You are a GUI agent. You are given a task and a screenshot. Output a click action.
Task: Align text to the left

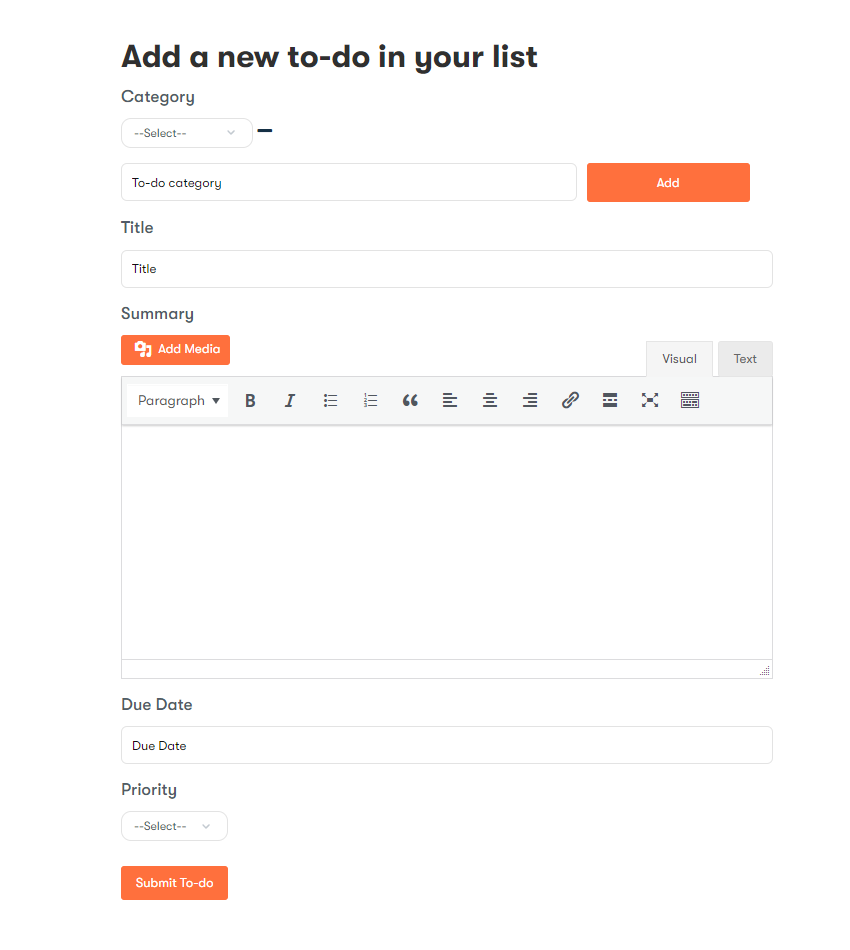(450, 400)
